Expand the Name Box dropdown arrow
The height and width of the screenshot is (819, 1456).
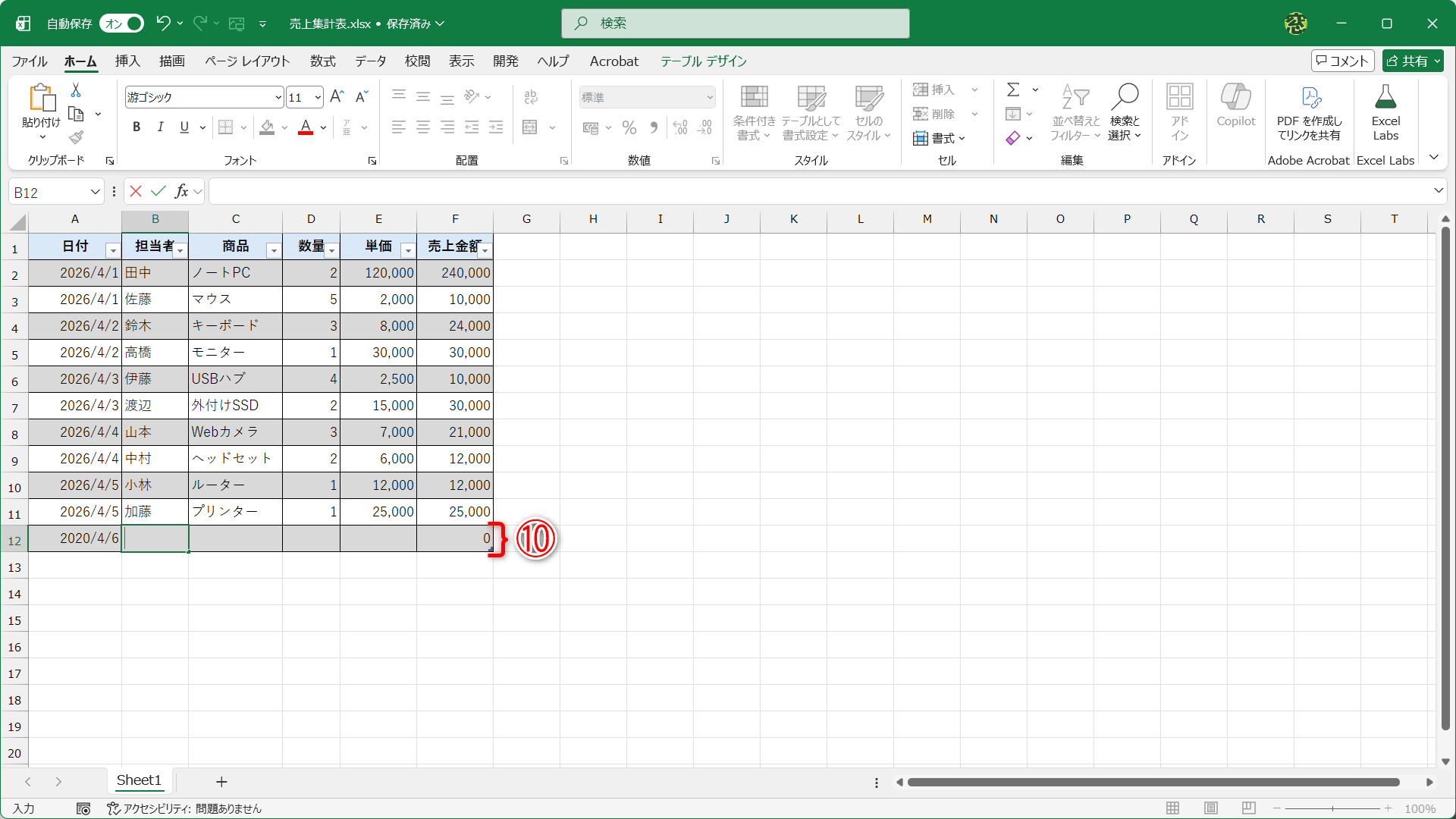click(x=95, y=193)
